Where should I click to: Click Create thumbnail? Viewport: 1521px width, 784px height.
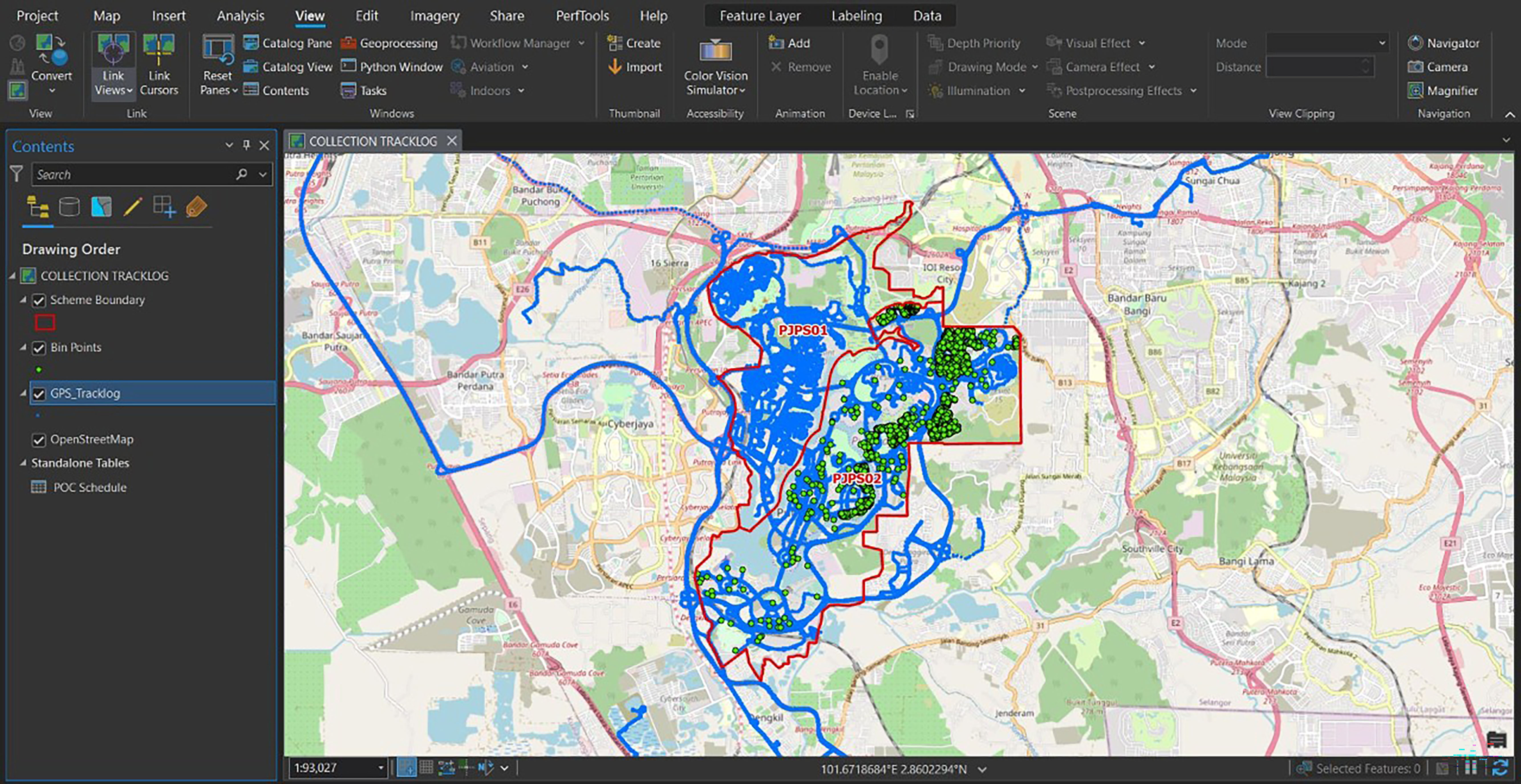pos(634,43)
